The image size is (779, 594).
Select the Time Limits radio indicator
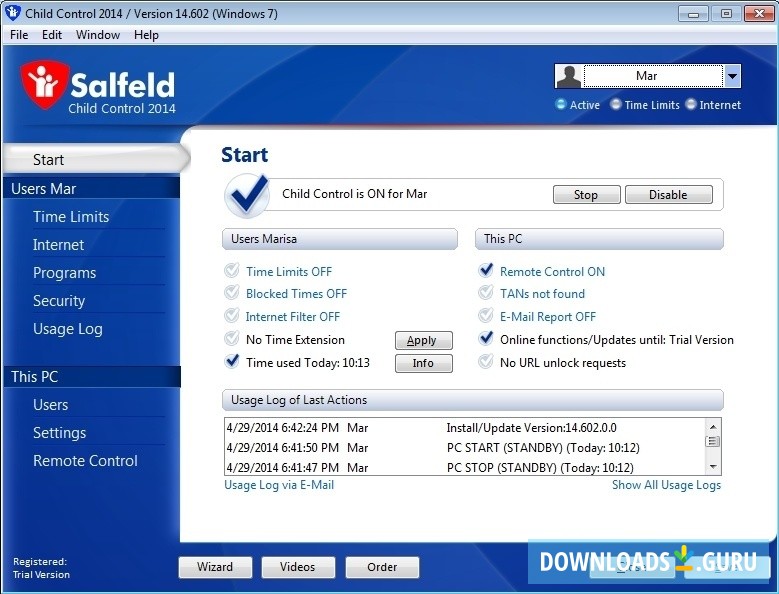(x=616, y=104)
